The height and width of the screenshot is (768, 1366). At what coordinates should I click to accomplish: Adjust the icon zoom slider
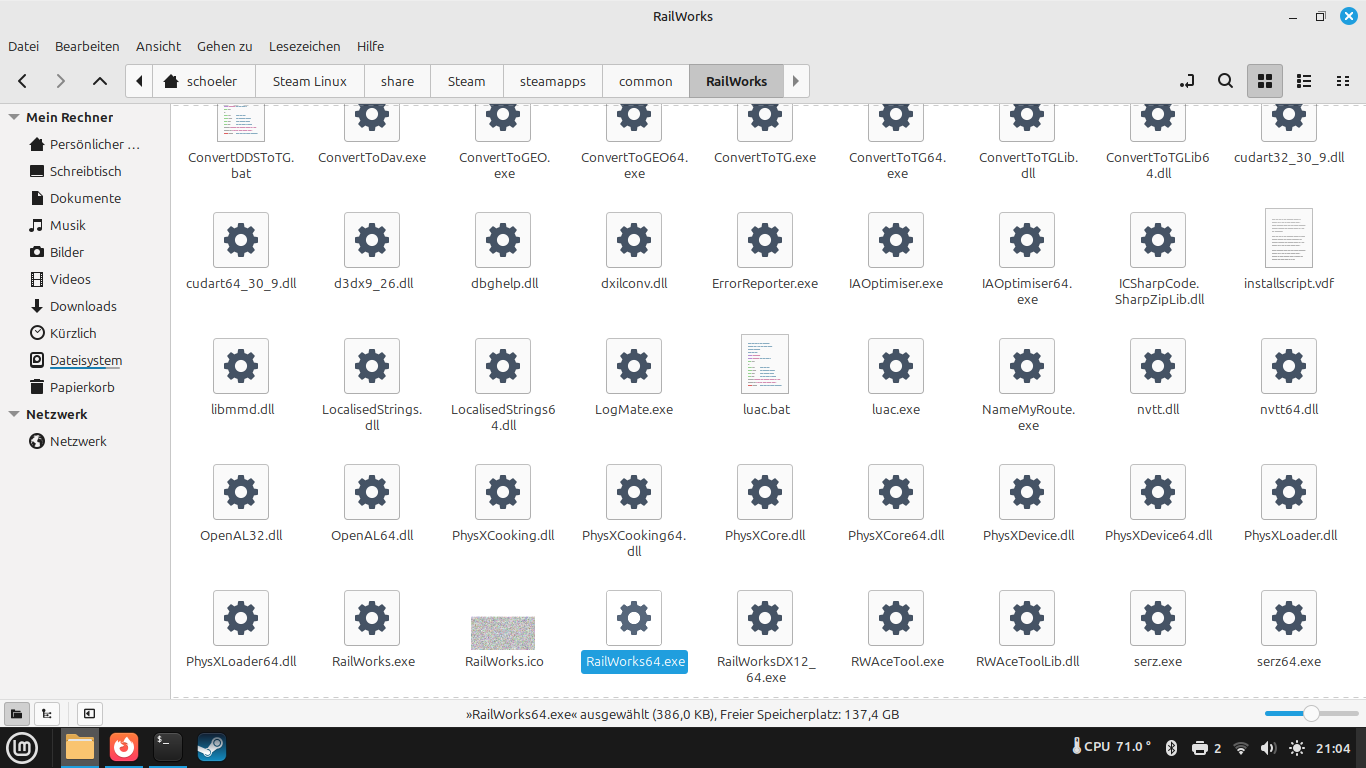[x=1310, y=713]
